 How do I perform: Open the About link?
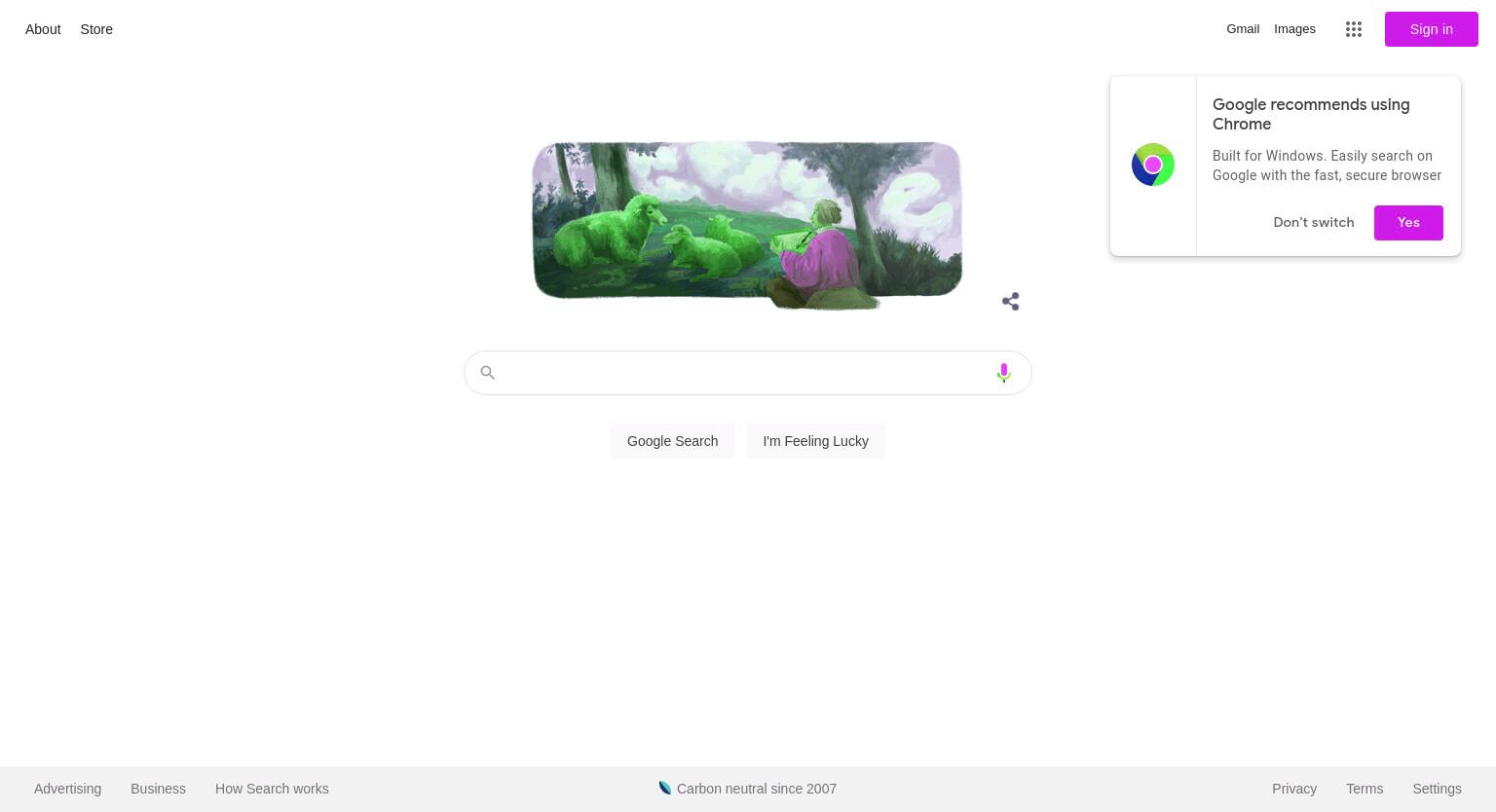(x=43, y=29)
